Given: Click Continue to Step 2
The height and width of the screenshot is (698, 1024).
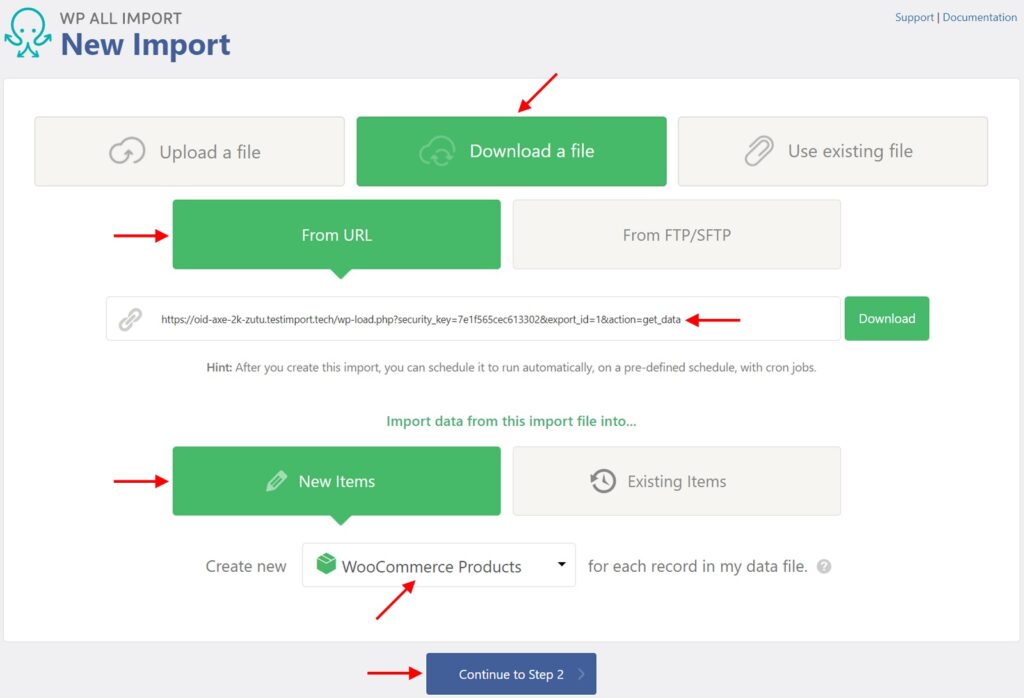Looking at the screenshot, I should coord(511,673).
